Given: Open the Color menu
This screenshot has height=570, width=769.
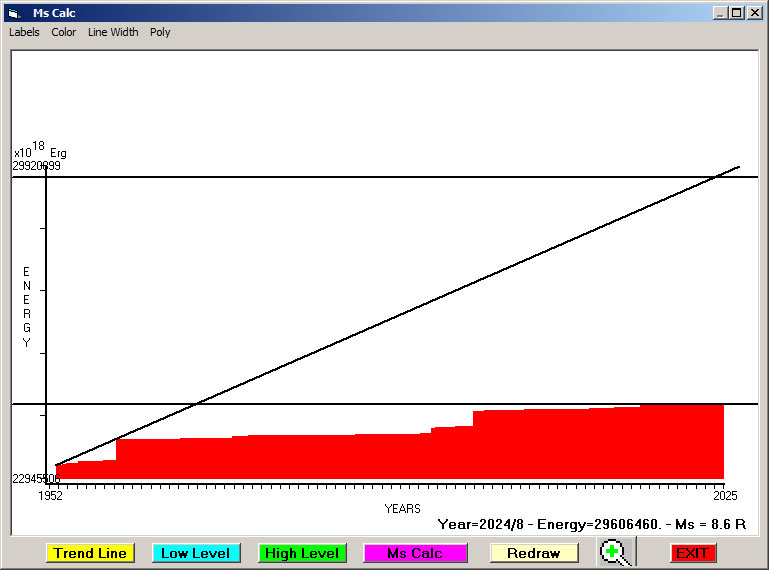Looking at the screenshot, I should (64, 32).
